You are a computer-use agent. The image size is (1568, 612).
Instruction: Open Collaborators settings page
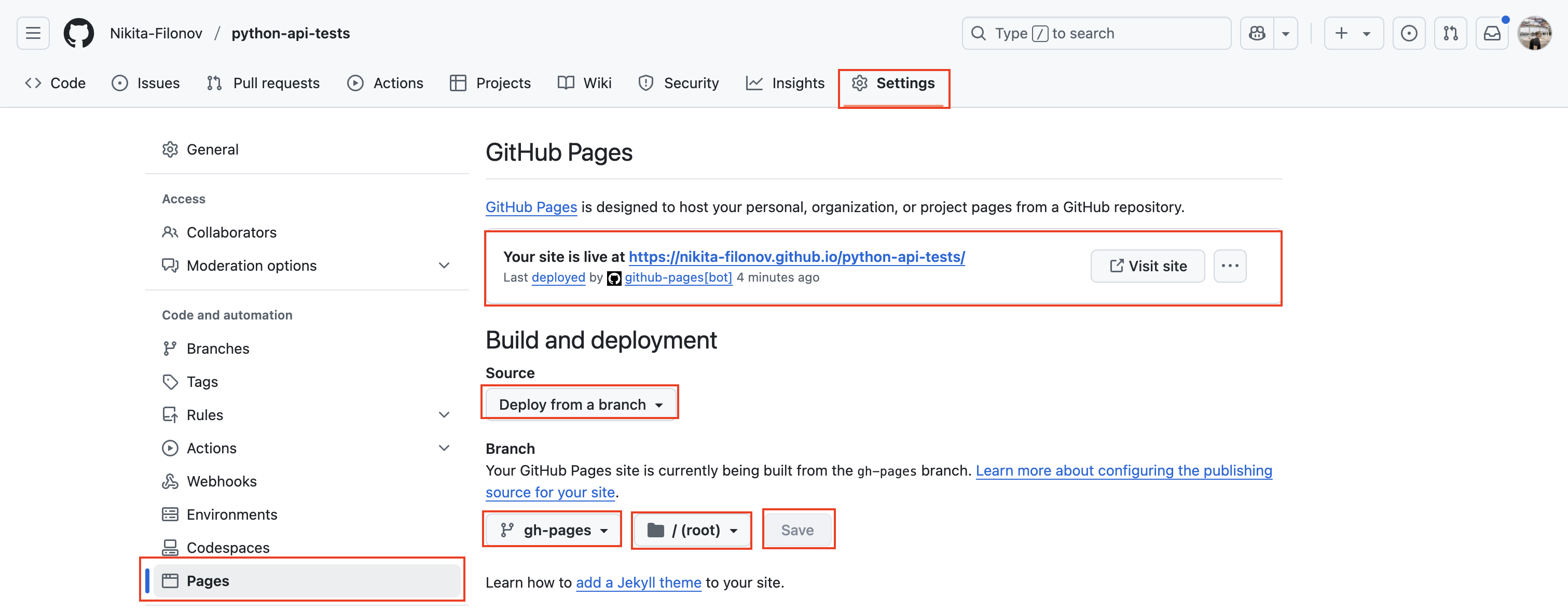[x=307, y=232]
